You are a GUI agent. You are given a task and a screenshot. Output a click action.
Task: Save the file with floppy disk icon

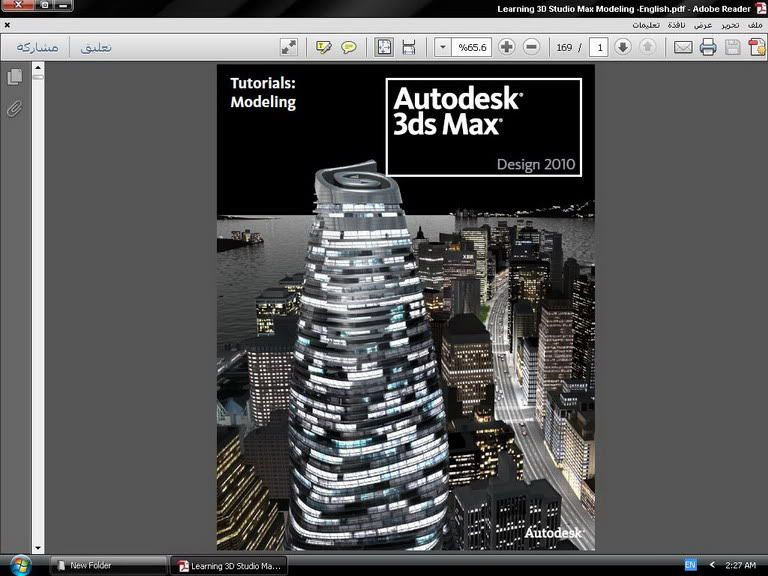click(x=733, y=48)
